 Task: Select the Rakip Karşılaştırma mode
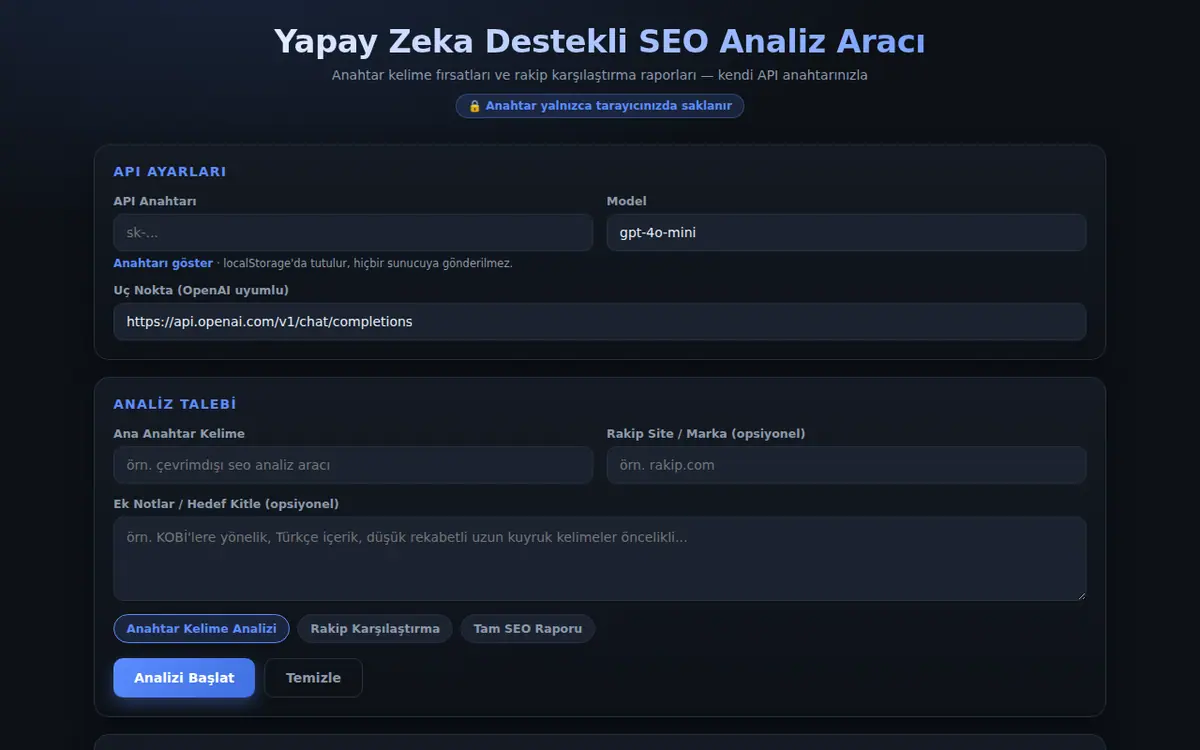pyautogui.click(x=375, y=628)
